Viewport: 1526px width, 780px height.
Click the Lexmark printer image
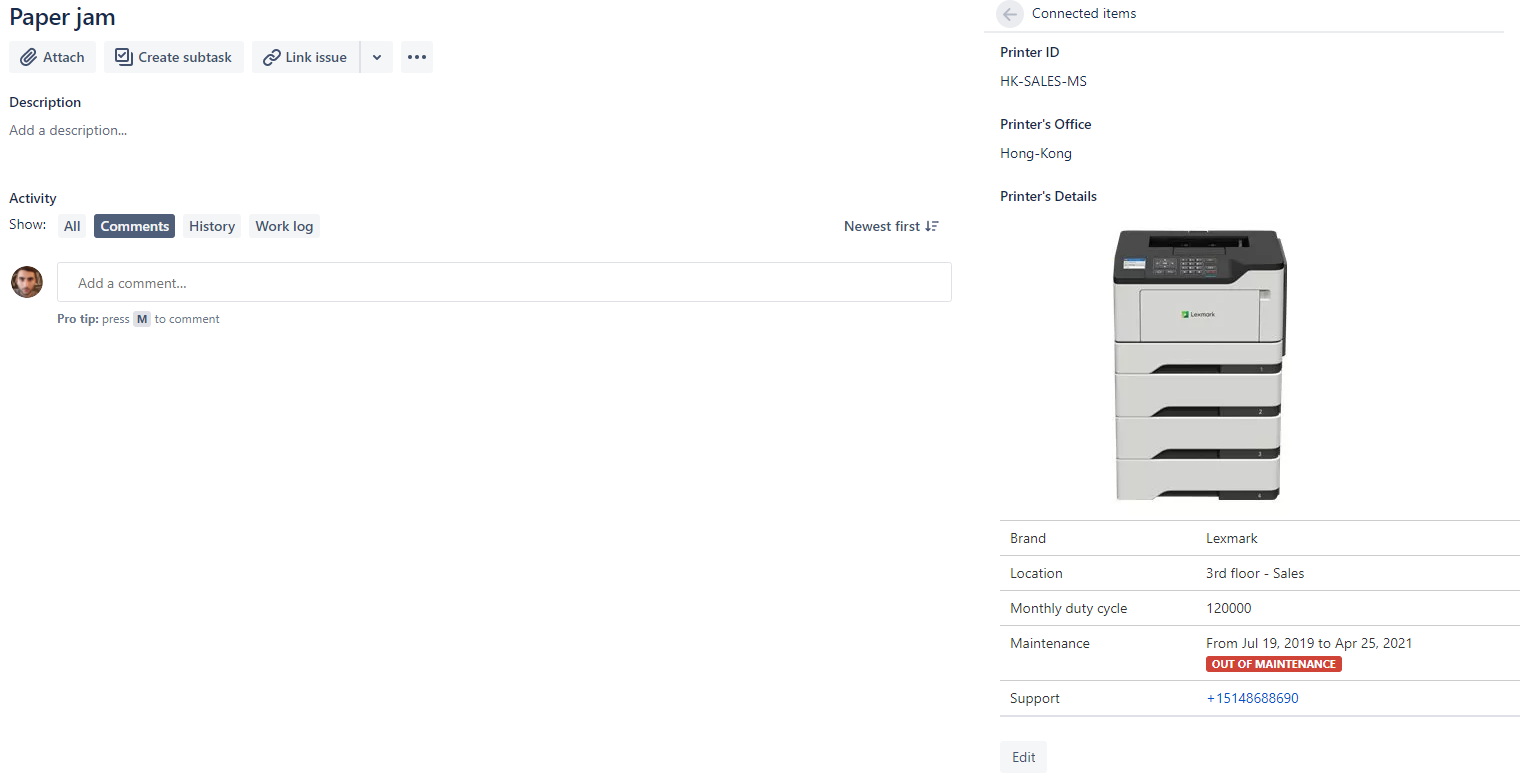click(1198, 365)
